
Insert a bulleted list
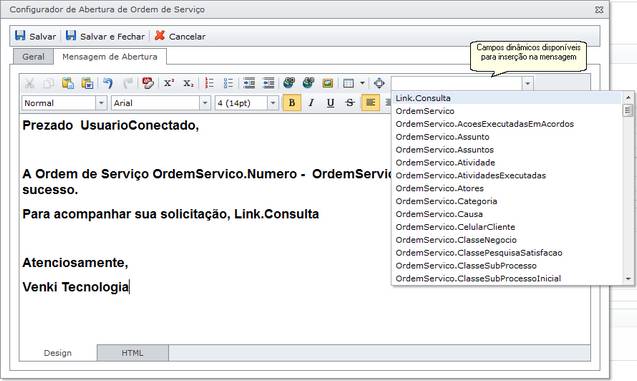229,83
